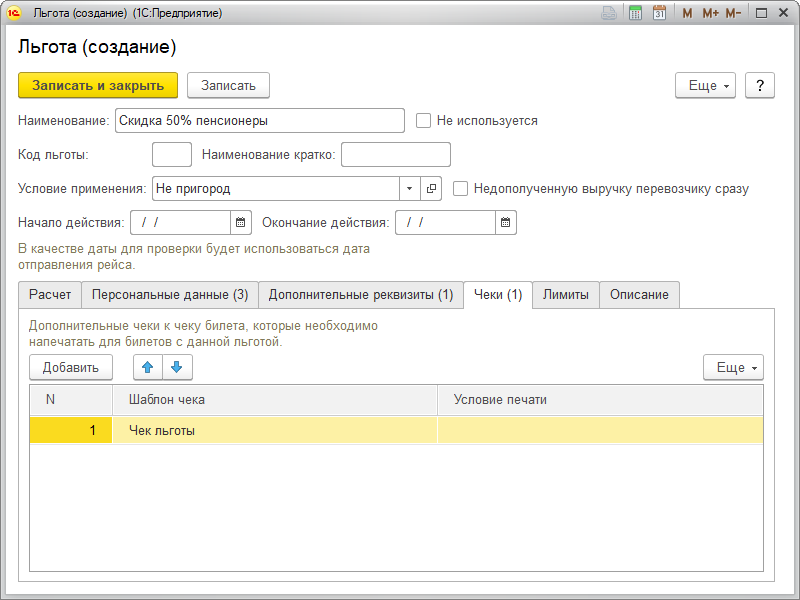This screenshot has height=600, width=800.
Task: Move receipt row up with arrow
Action: pyautogui.click(x=147, y=367)
